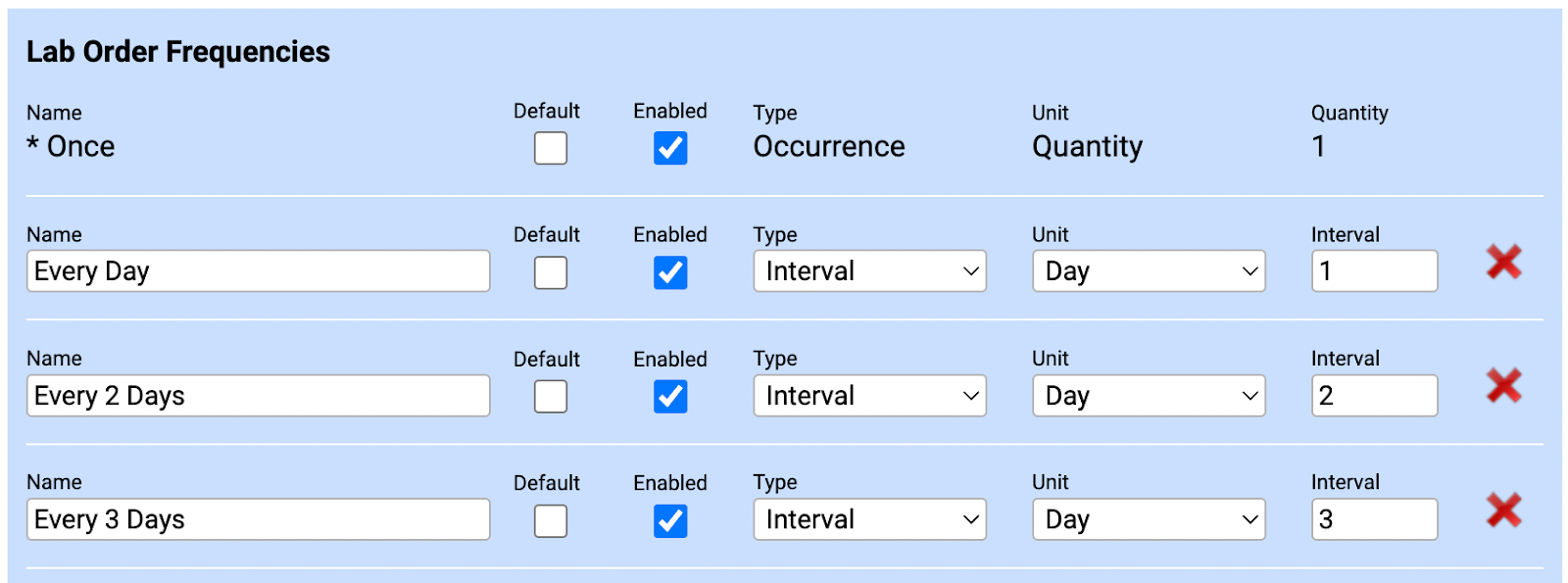This screenshot has height=583, width=1568.
Task: Disable Enabled for Every 3 Days
Action: (x=670, y=520)
